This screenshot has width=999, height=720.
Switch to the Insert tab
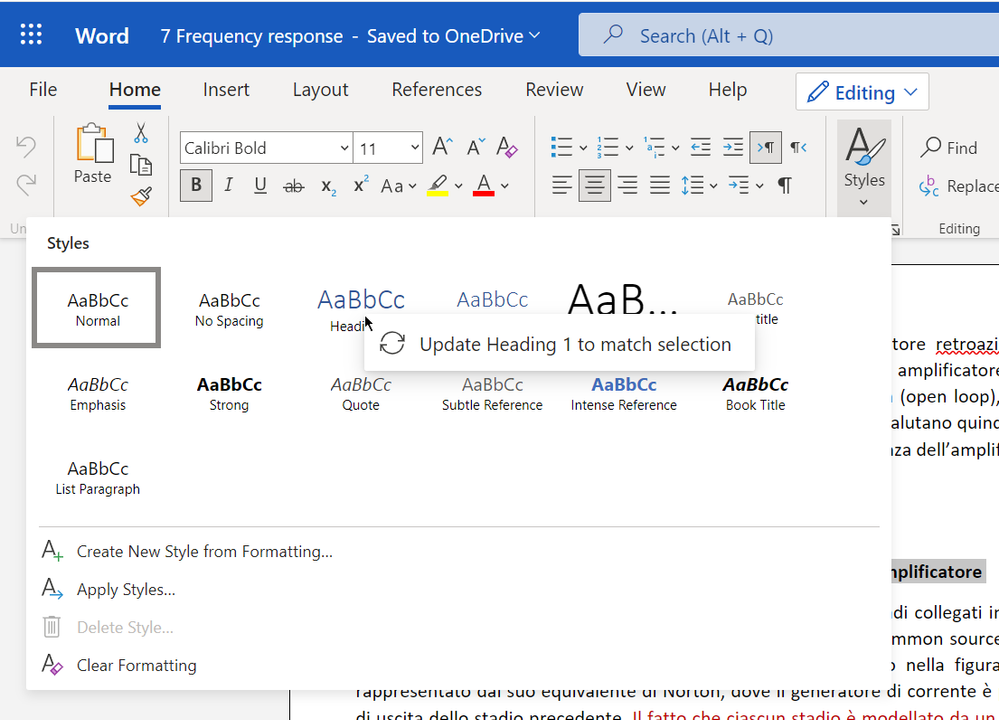point(226,90)
